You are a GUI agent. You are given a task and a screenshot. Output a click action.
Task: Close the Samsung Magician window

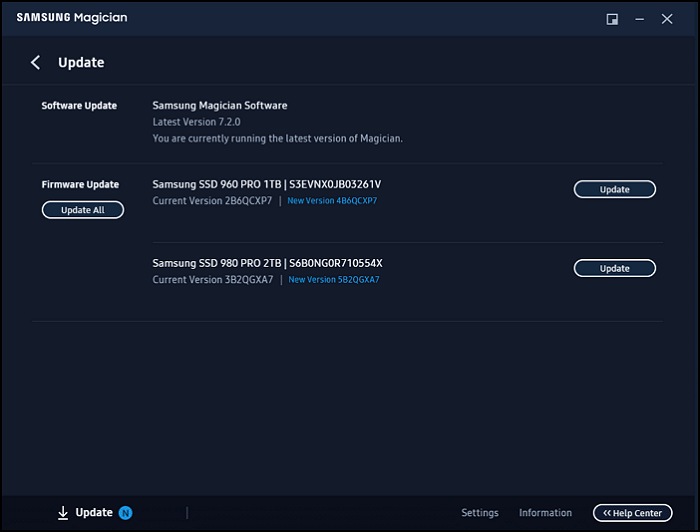pos(667,19)
